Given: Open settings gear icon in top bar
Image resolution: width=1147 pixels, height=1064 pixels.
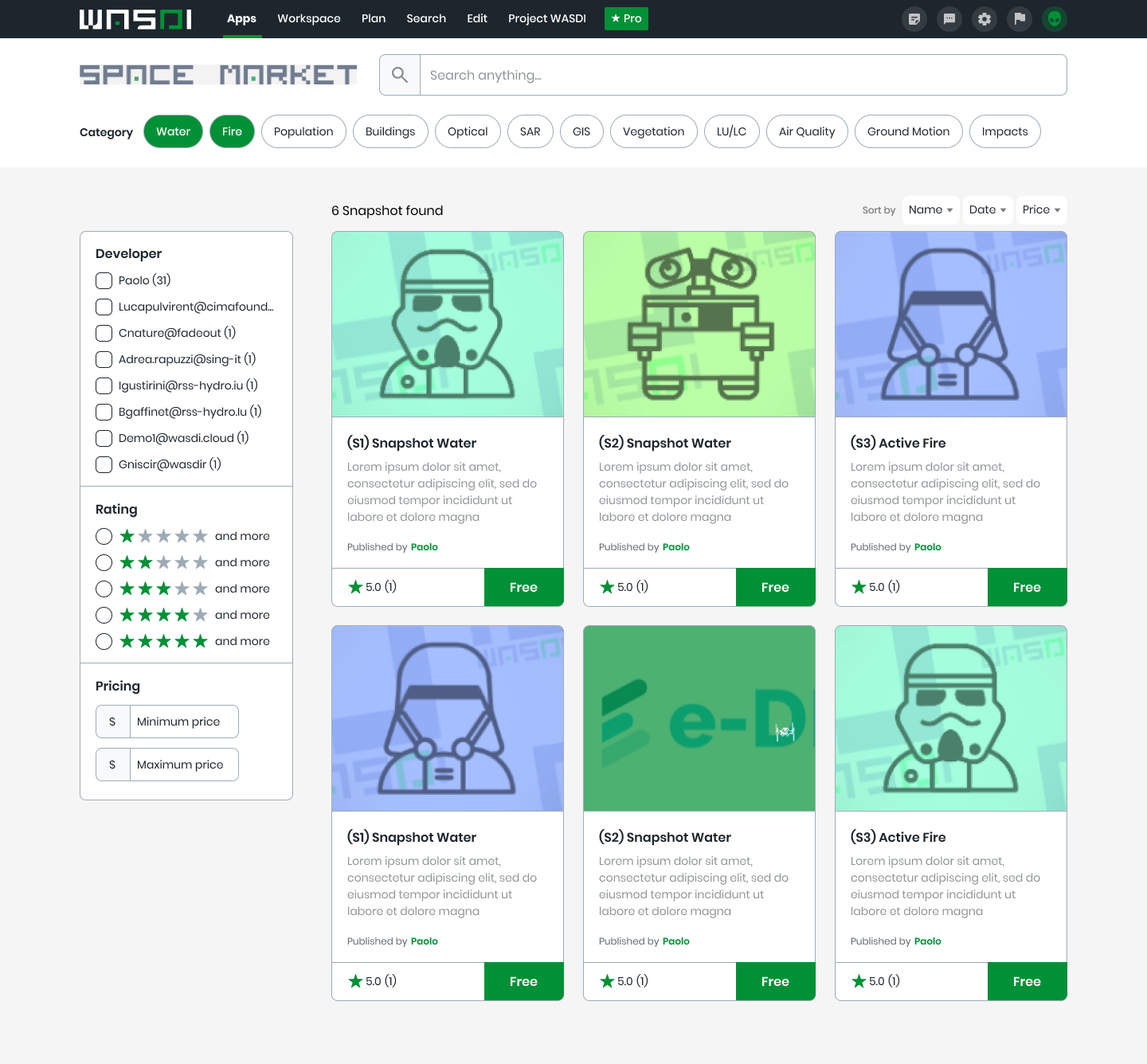Looking at the screenshot, I should 985,19.
